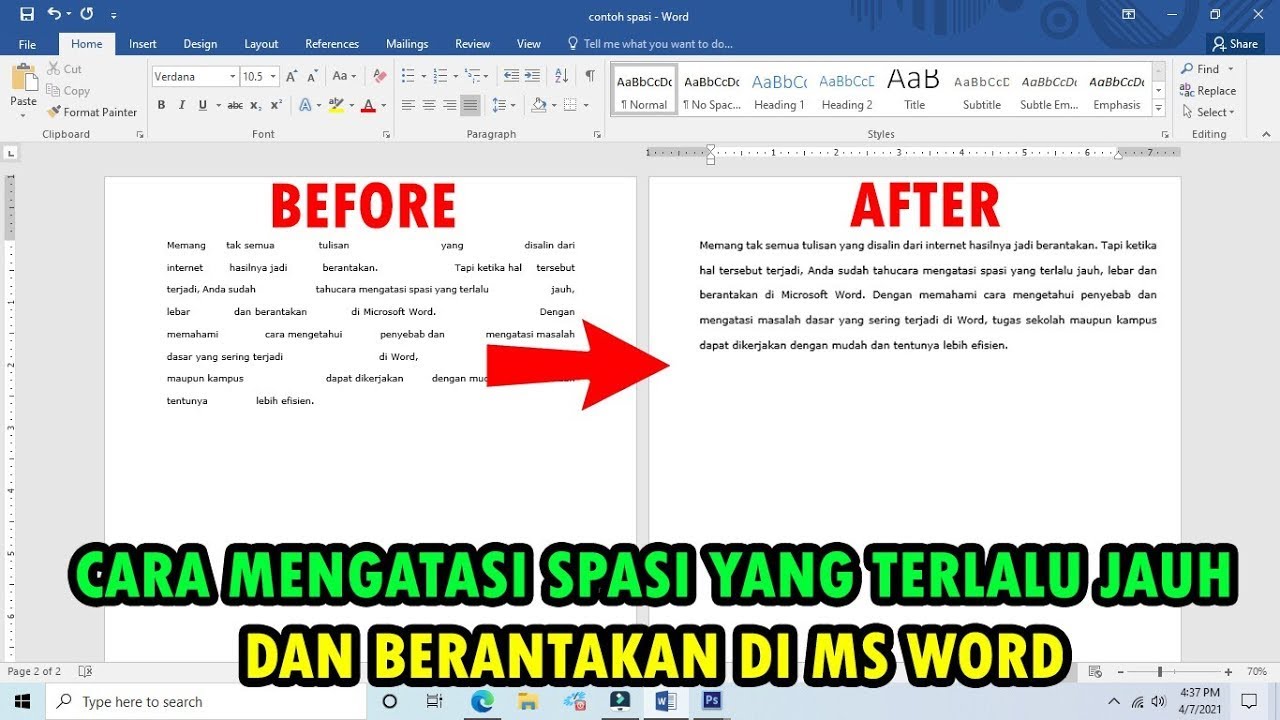Viewport: 1280px width, 720px height.
Task: Center align the text
Action: click(x=429, y=105)
